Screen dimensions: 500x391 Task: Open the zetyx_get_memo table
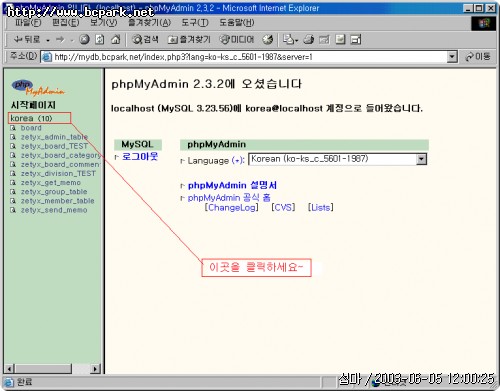[51, 183]
